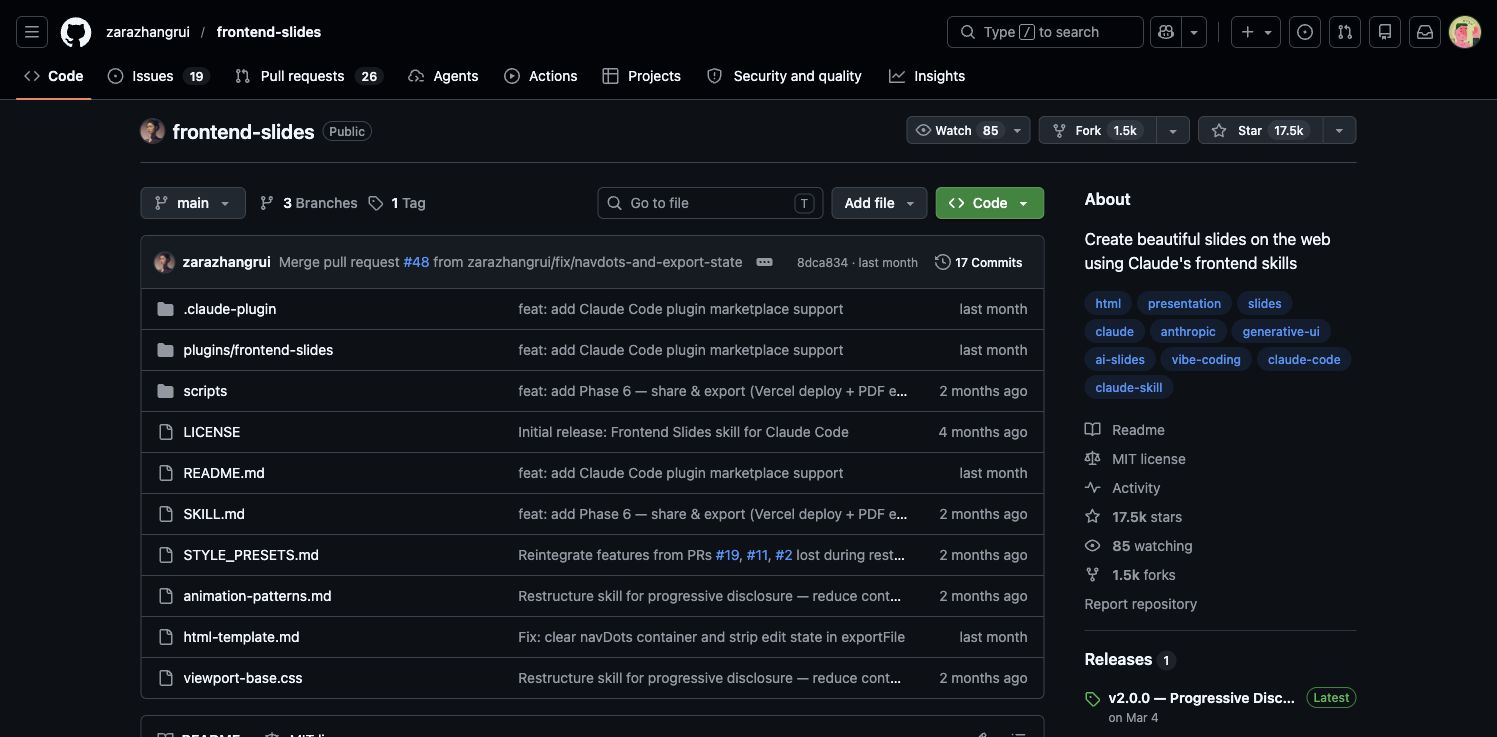Open the html-template.md file
Image resolution: width=1497 pixels, height=737 pixels.
(241, 637)
